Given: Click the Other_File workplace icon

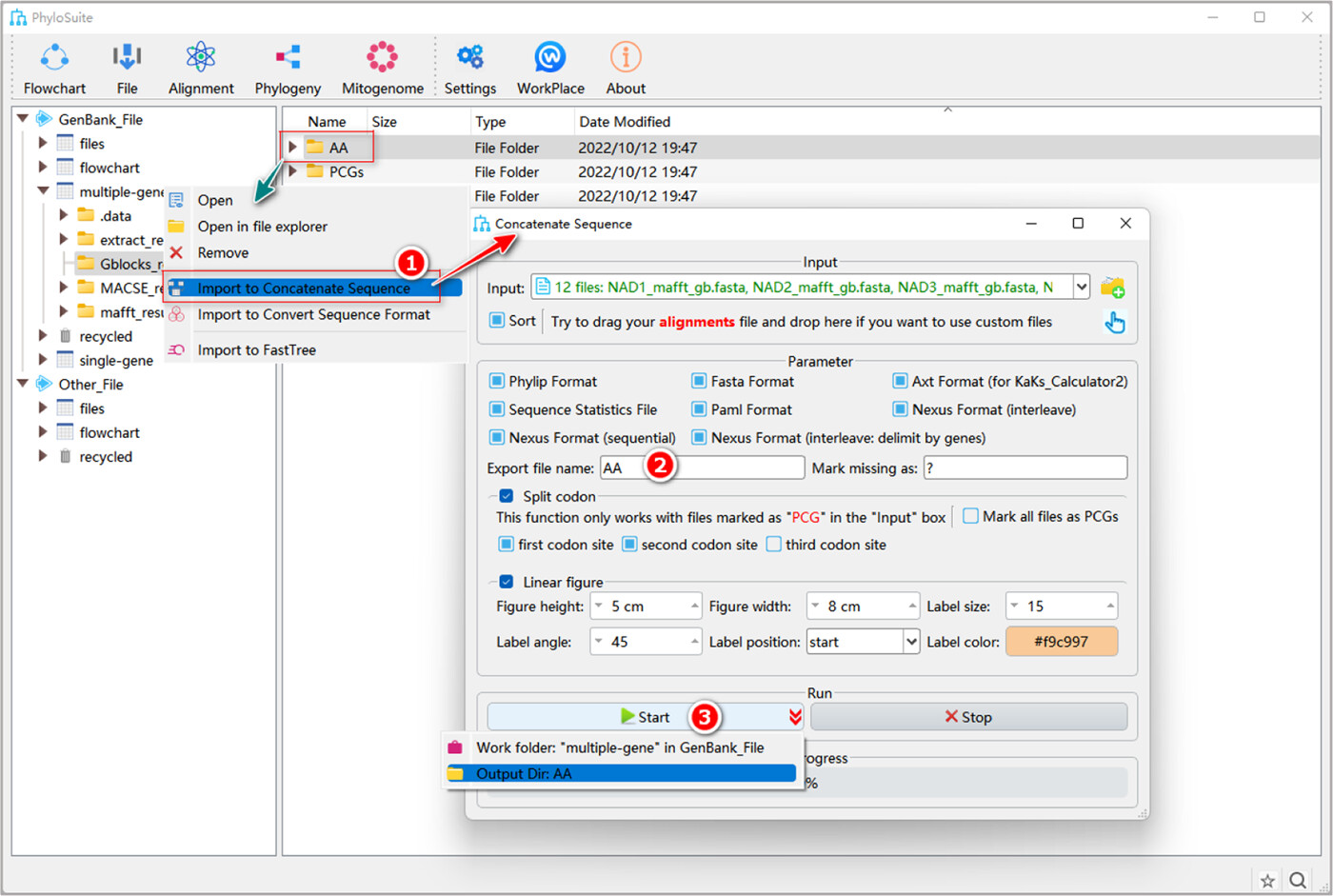Looking at the screenshot, I should pos(44,384).
